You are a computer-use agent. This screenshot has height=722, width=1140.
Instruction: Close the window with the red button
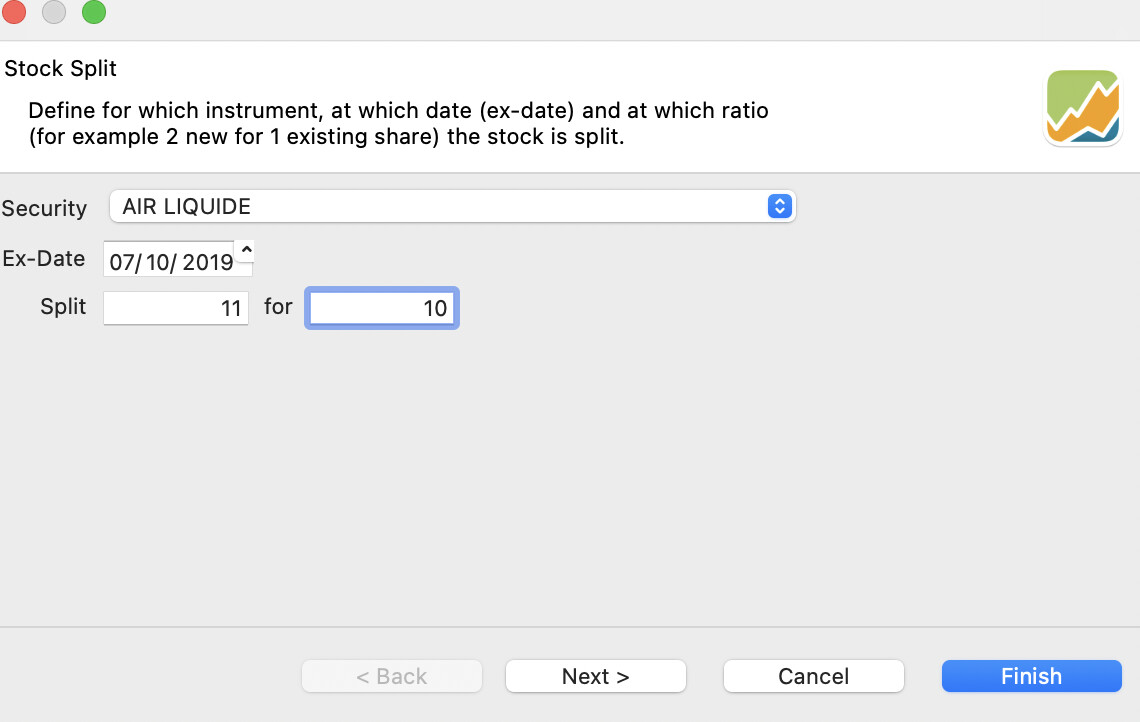(15, 12)
